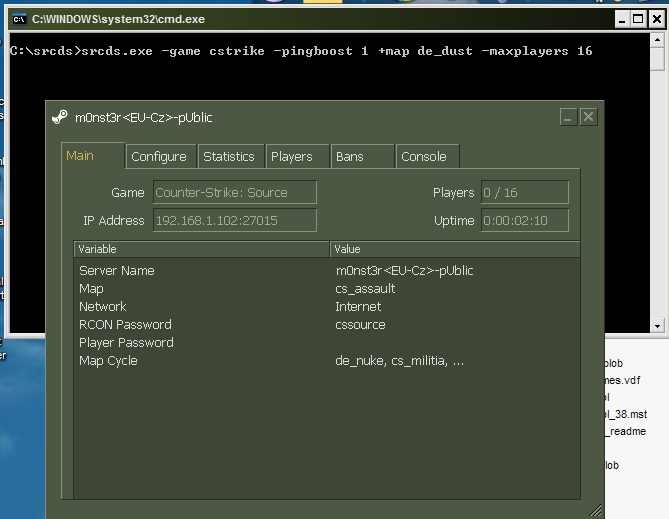
Task: Click the Variable column header
Action: click(202, 249)
